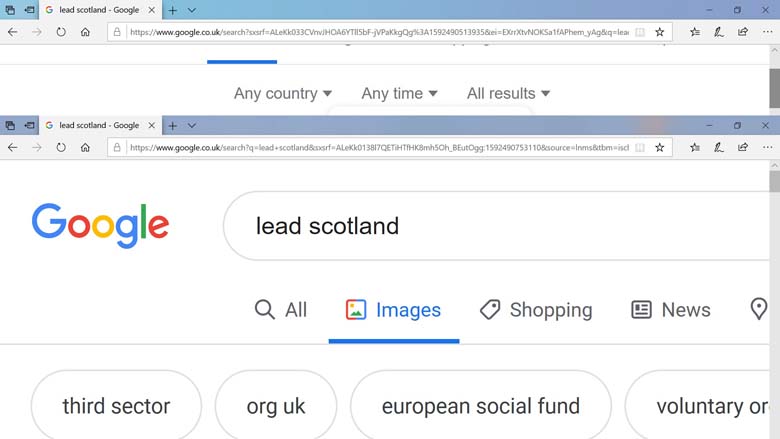The image size is (780, 439).
Task: Click the Google logo
Action: pos(100,225)
